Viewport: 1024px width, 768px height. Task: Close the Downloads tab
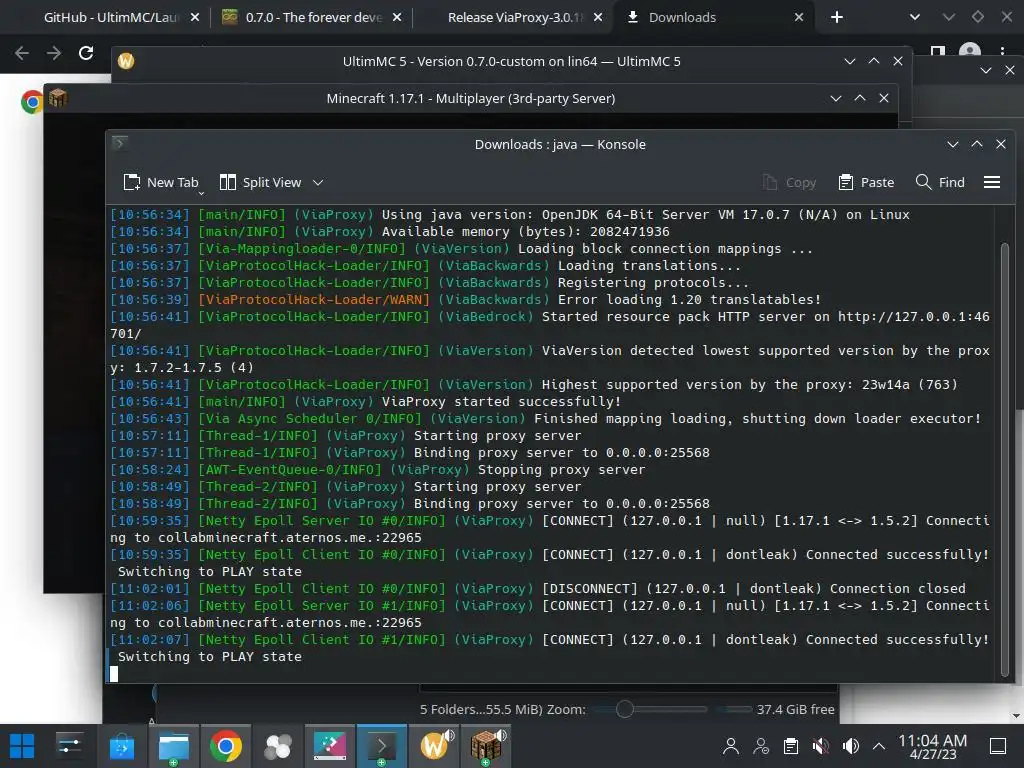(799, 18)
